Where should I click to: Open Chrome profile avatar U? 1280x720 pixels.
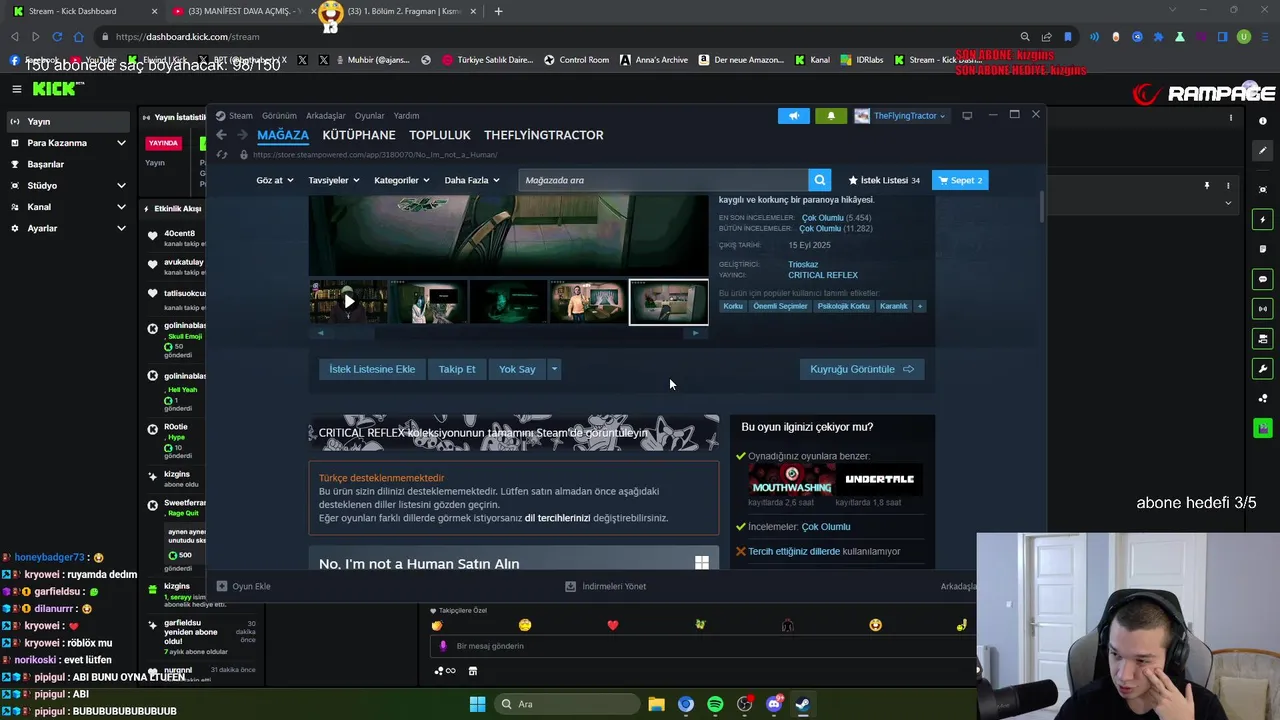pyautogui.click(x=1244, y=37)
